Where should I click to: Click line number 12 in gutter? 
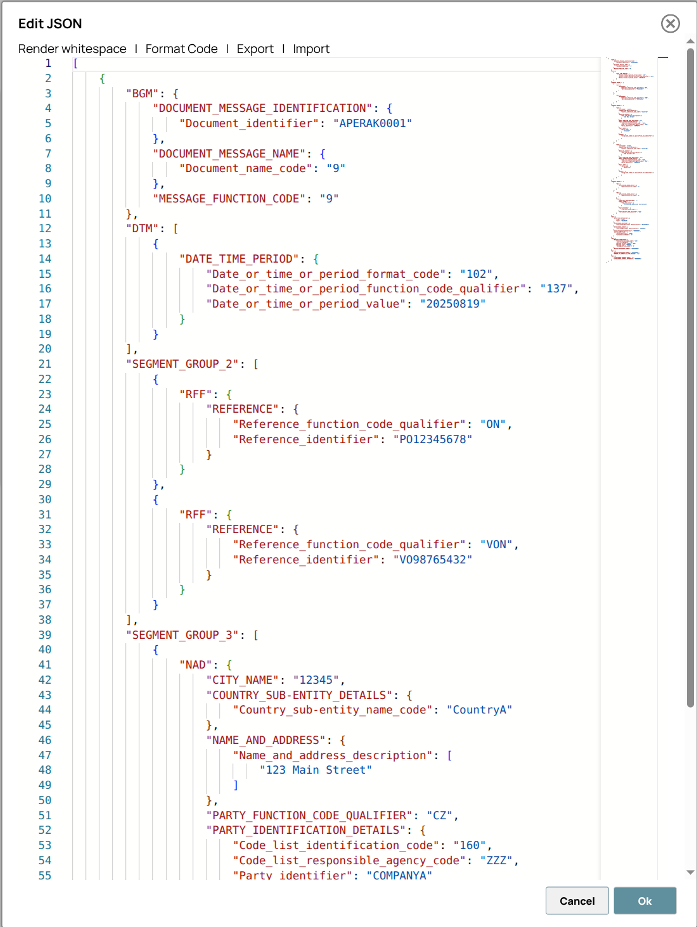45,229
